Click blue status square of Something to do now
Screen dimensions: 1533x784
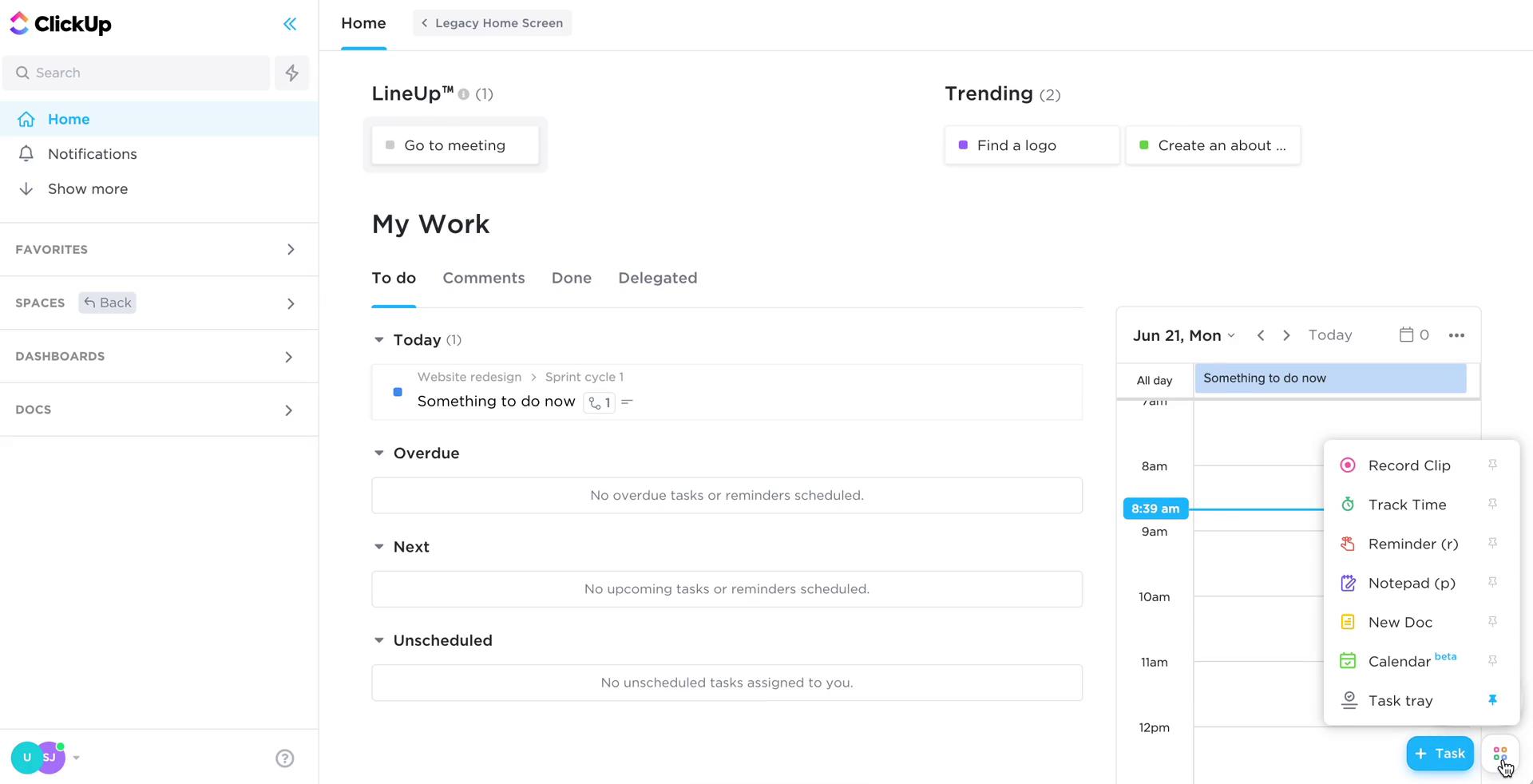pos(398,392)
